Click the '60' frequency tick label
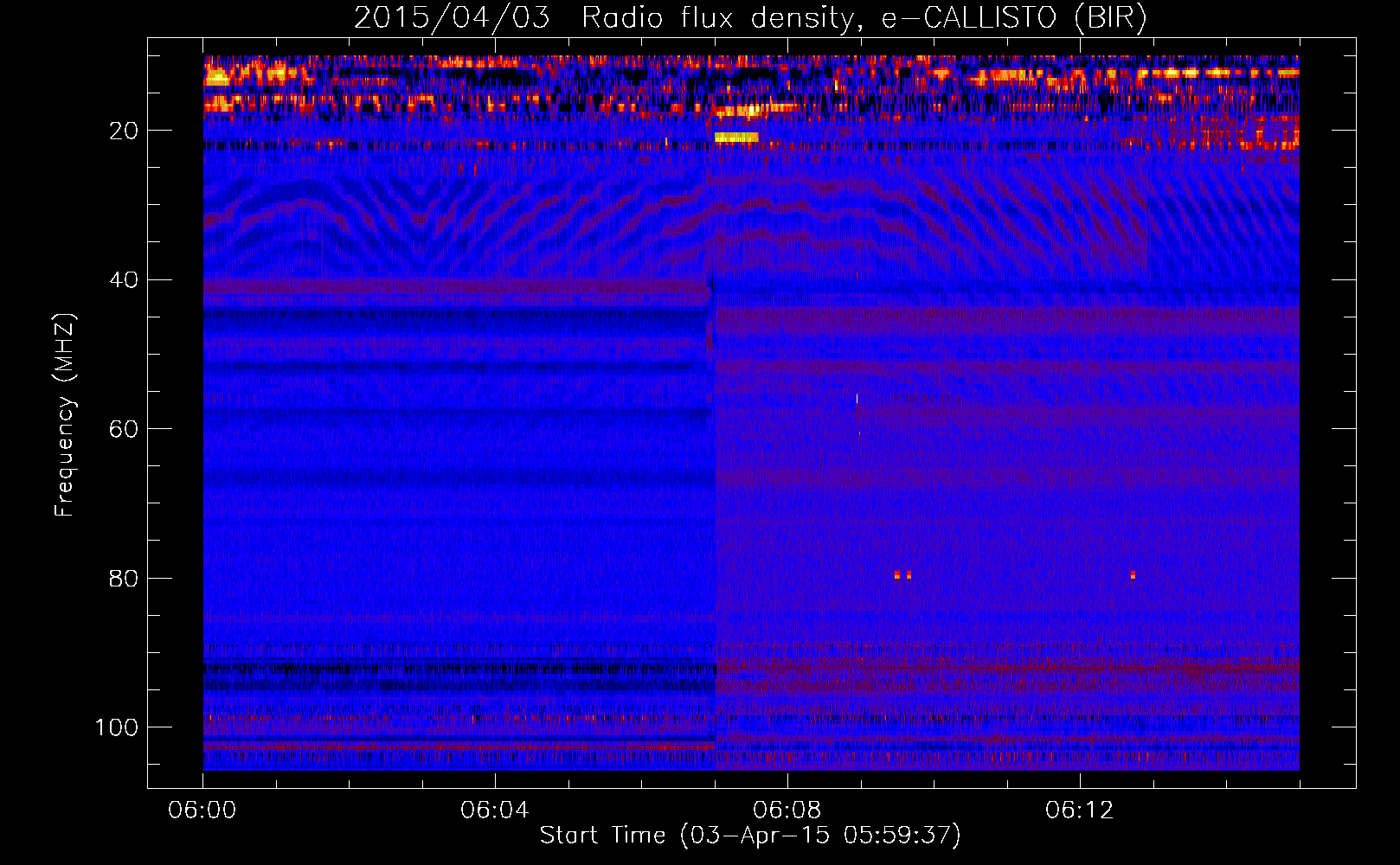This screenshot has width=1400, height=865. coord(124,429)
